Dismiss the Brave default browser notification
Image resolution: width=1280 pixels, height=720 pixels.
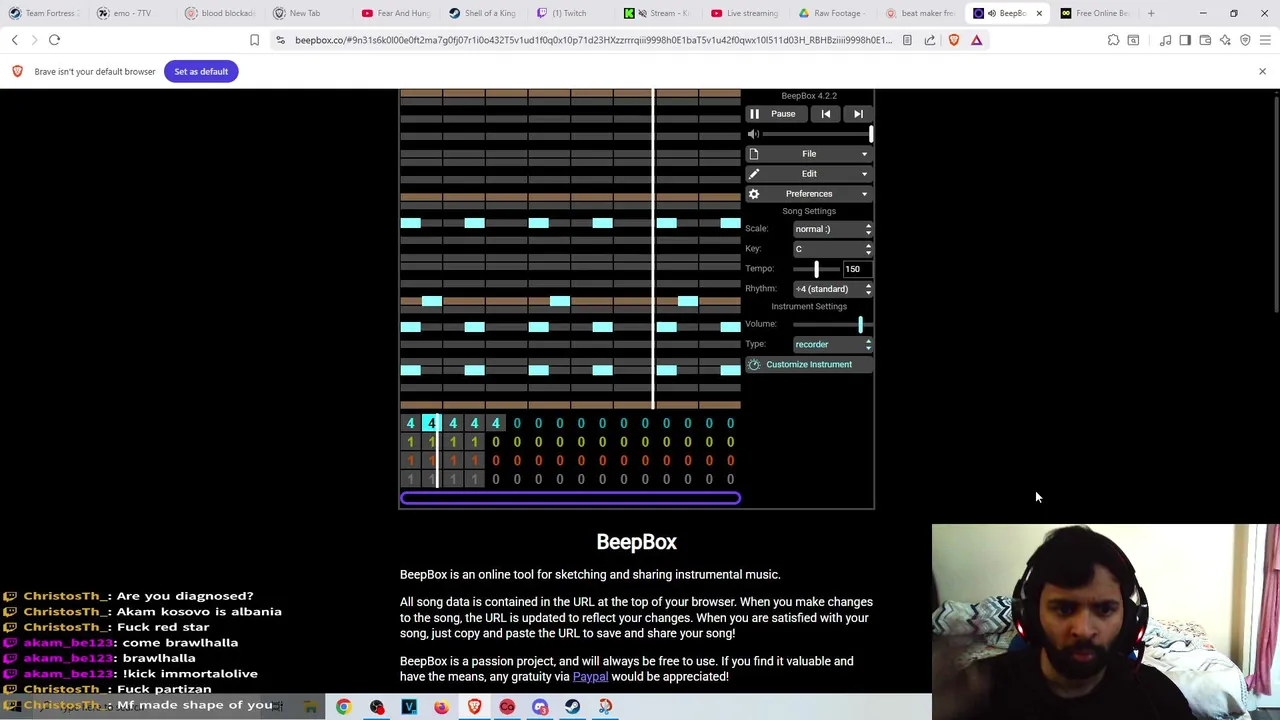pos(1262,71)
